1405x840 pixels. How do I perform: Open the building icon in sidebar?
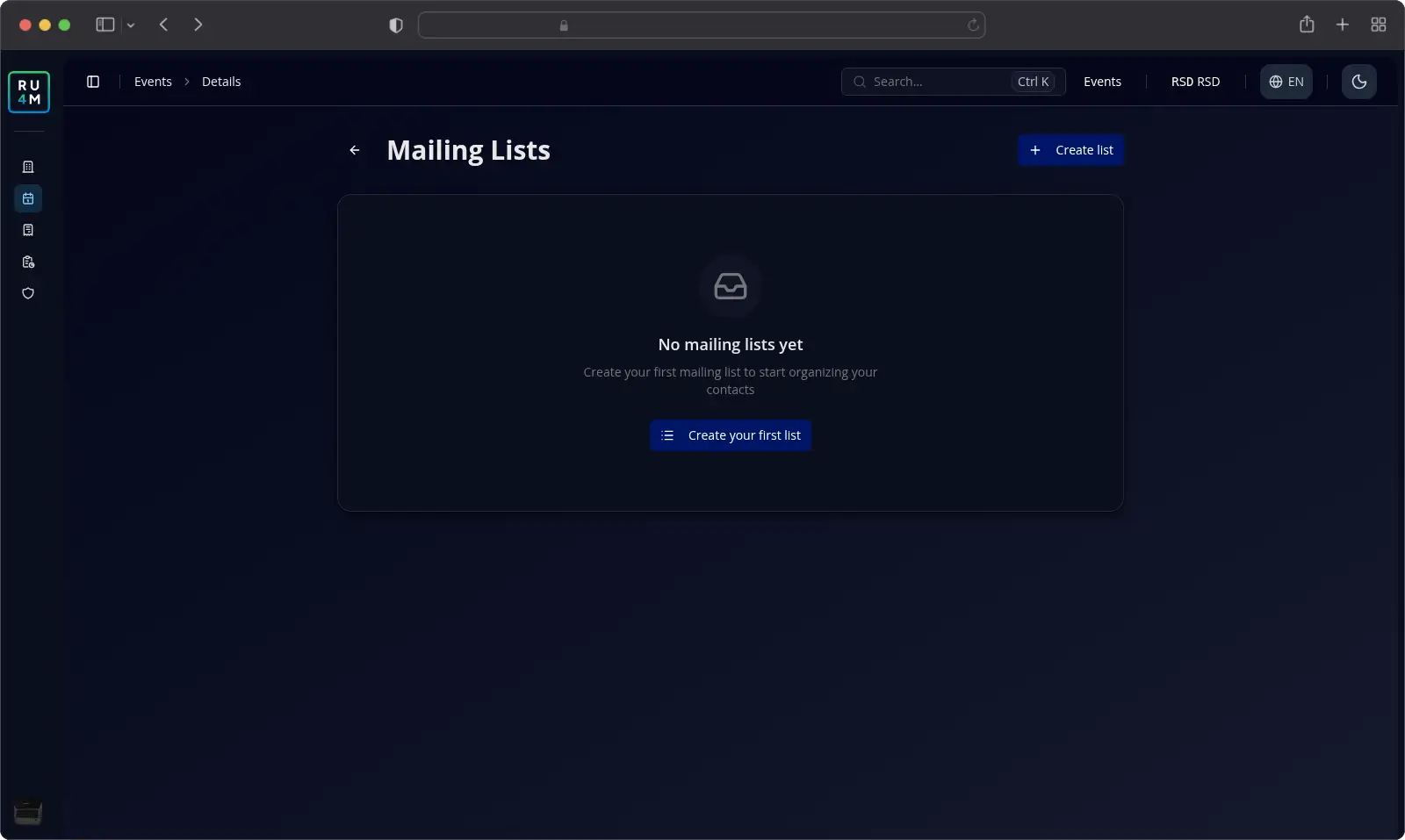[x=28, y=167]
